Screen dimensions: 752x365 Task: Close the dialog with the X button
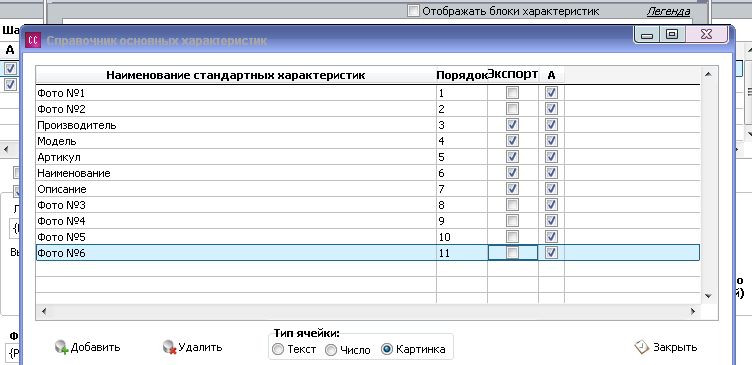click(x=706, y=35)
